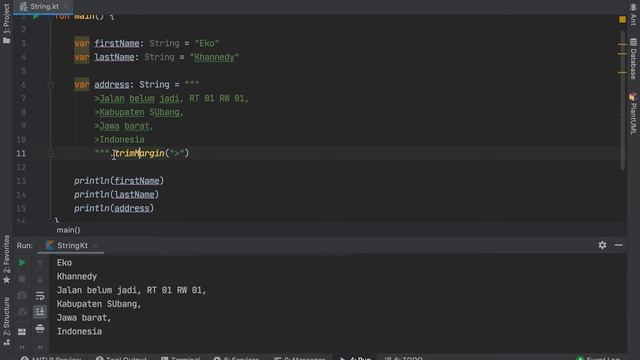
Task: Open the Project tool window
Action: pos(6,24)
